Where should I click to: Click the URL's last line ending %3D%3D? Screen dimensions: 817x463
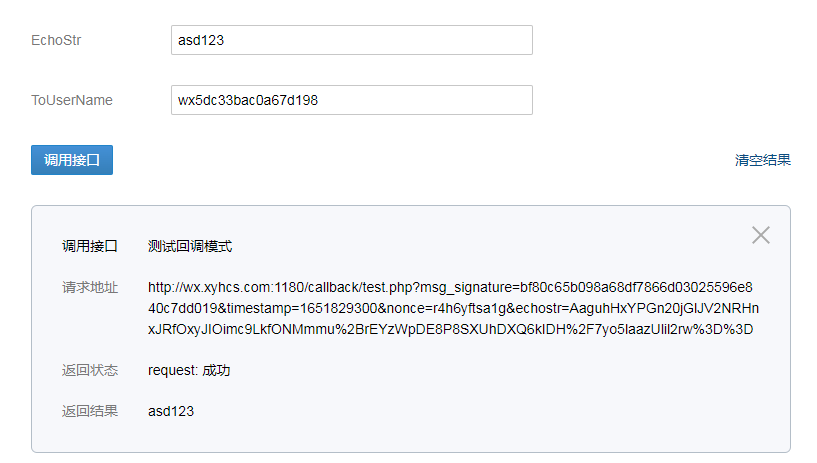[x=451, y=329]
